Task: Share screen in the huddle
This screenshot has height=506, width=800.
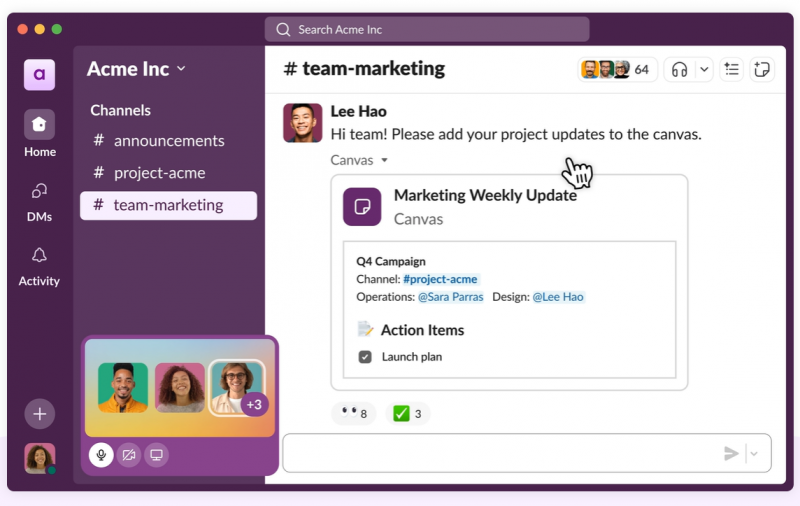Action: 156,454
